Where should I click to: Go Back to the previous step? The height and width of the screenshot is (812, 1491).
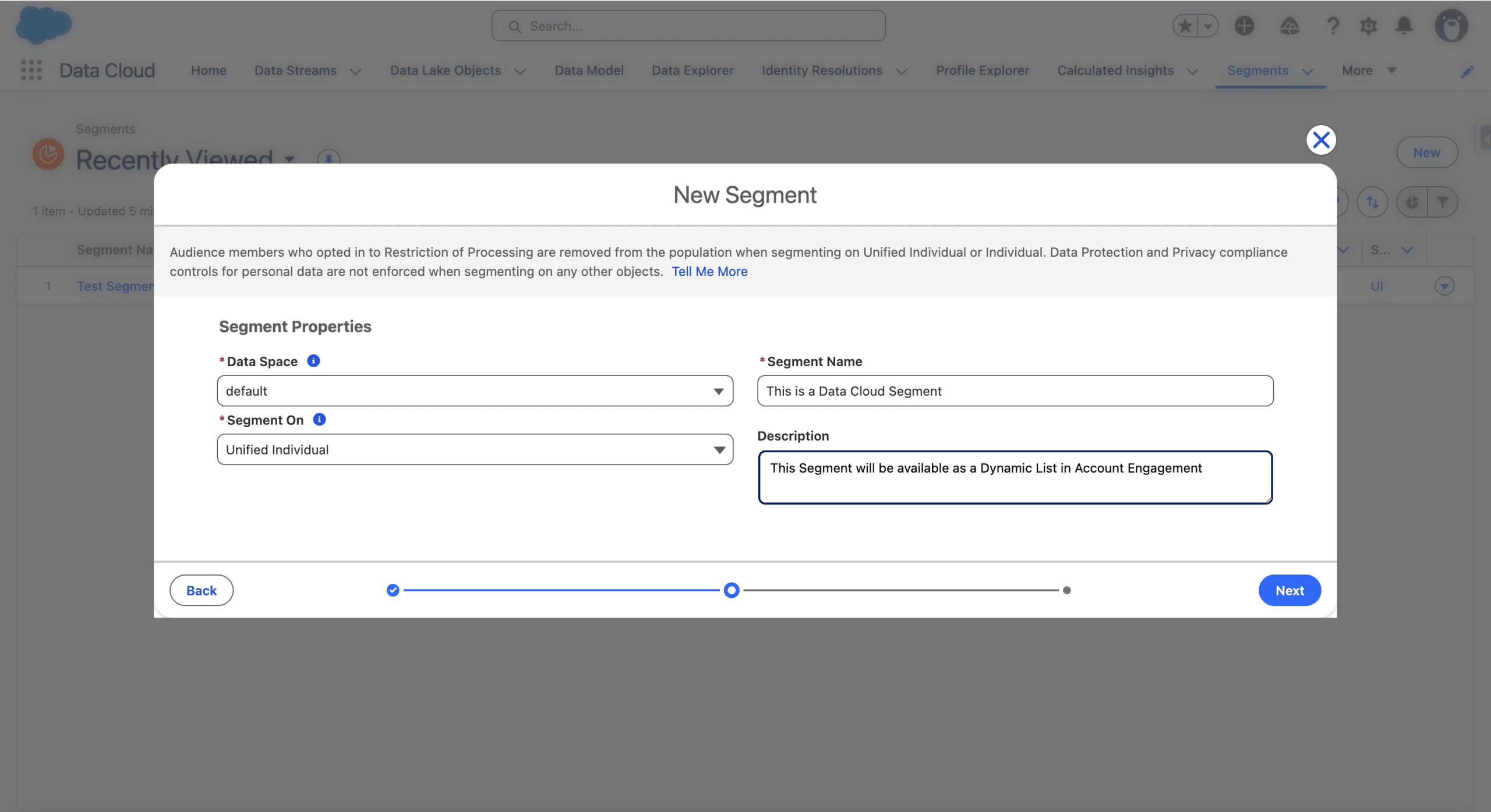coord(202,590)
